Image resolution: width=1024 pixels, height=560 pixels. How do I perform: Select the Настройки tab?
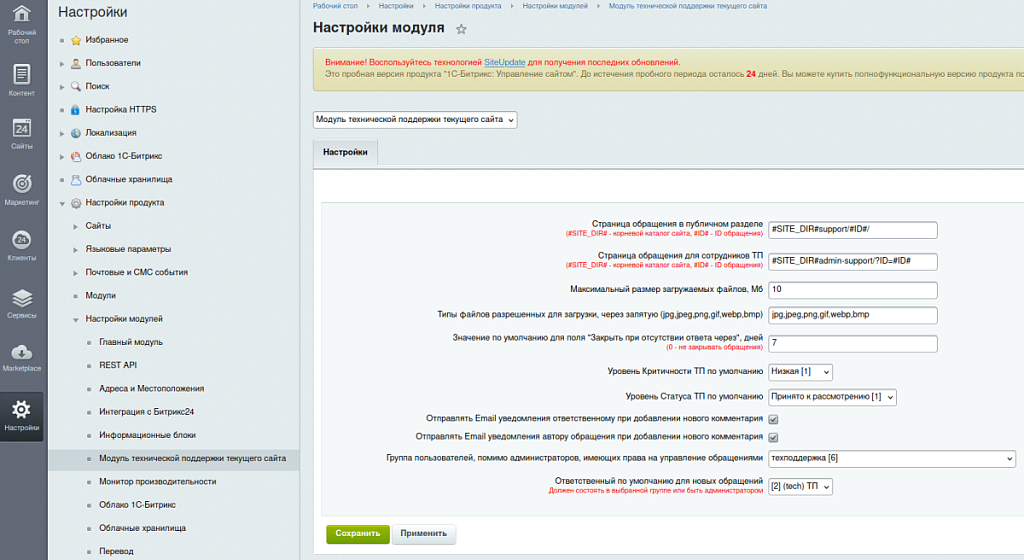click(345, 153)
